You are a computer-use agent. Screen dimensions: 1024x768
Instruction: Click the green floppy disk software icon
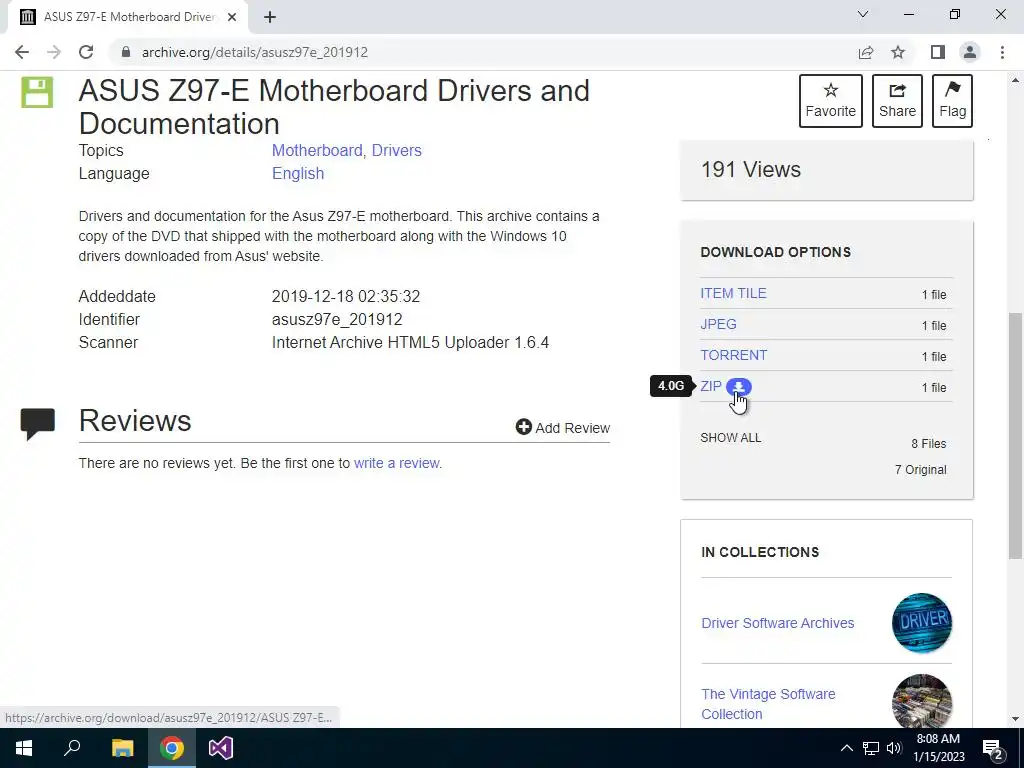coord(37,92)
